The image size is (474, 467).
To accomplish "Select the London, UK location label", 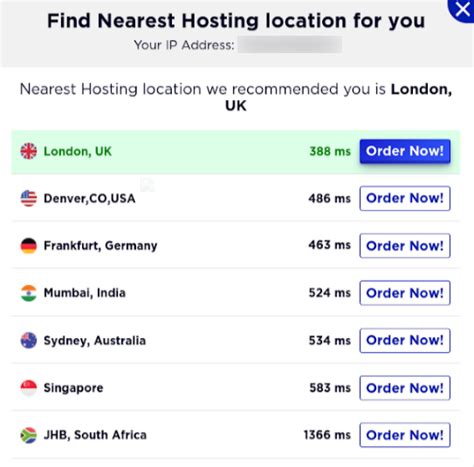I will (x=78, y=151).
